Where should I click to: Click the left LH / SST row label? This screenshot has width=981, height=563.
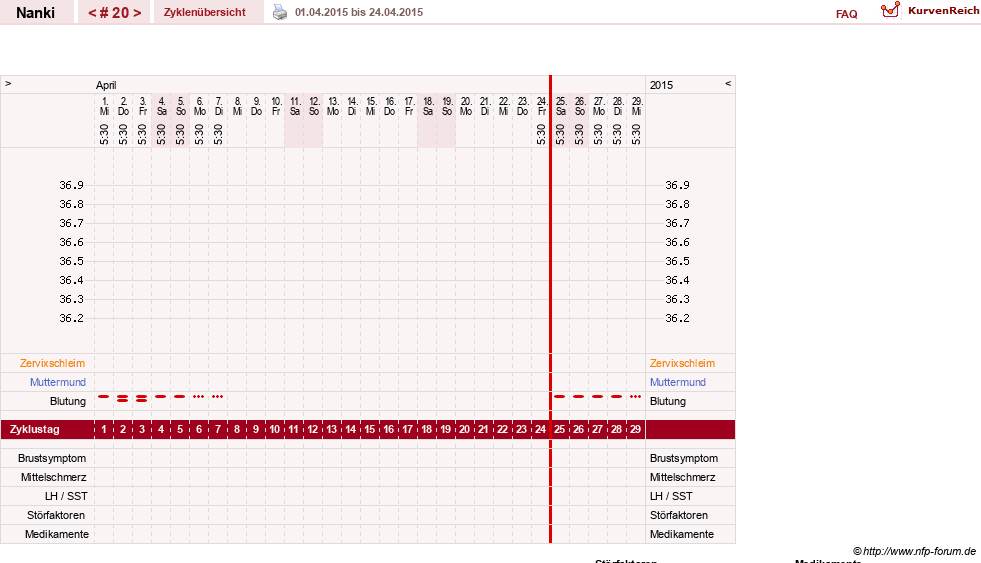tap(66, 496)
